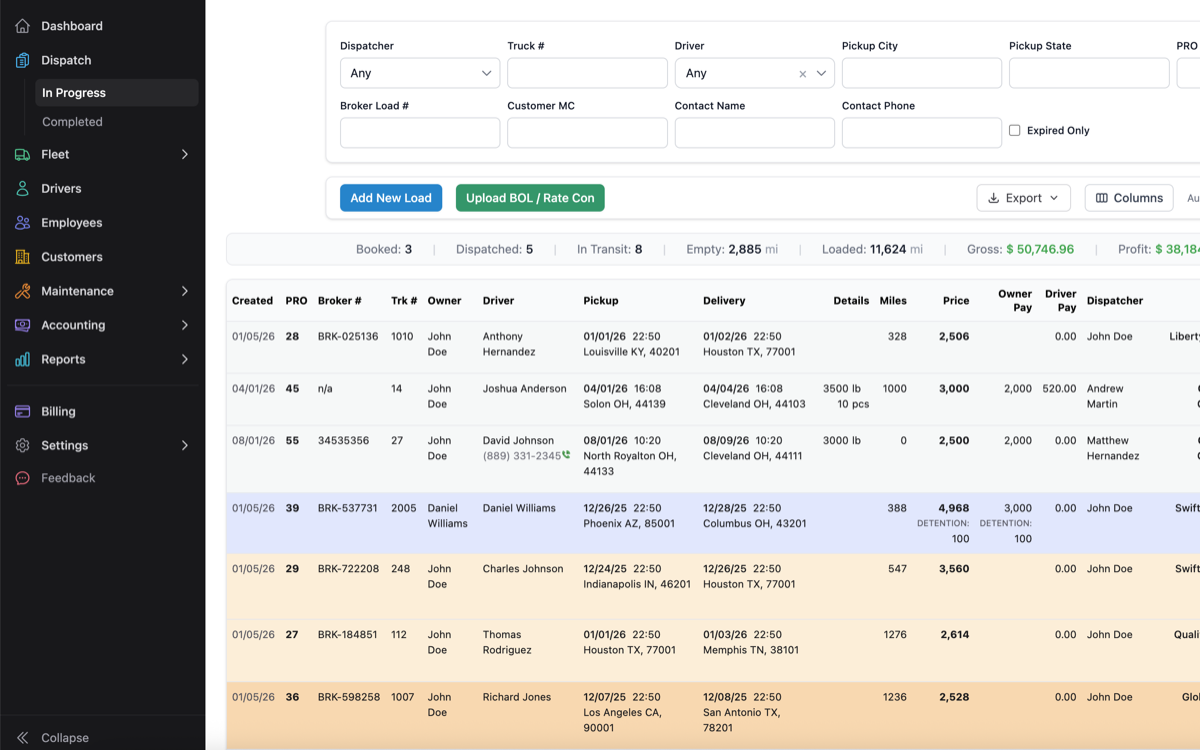Screen dimensions: 1200x750
Task: Click the Feedback chat bubble icon
Action: click(x=22, y=478)
